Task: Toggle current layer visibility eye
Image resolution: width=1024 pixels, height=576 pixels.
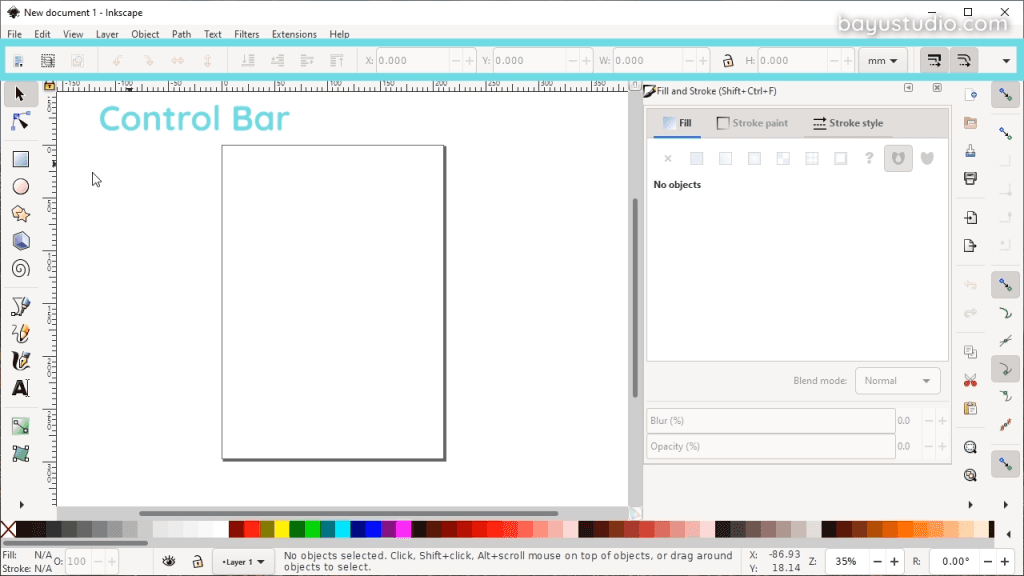Action: click(169, 561)
